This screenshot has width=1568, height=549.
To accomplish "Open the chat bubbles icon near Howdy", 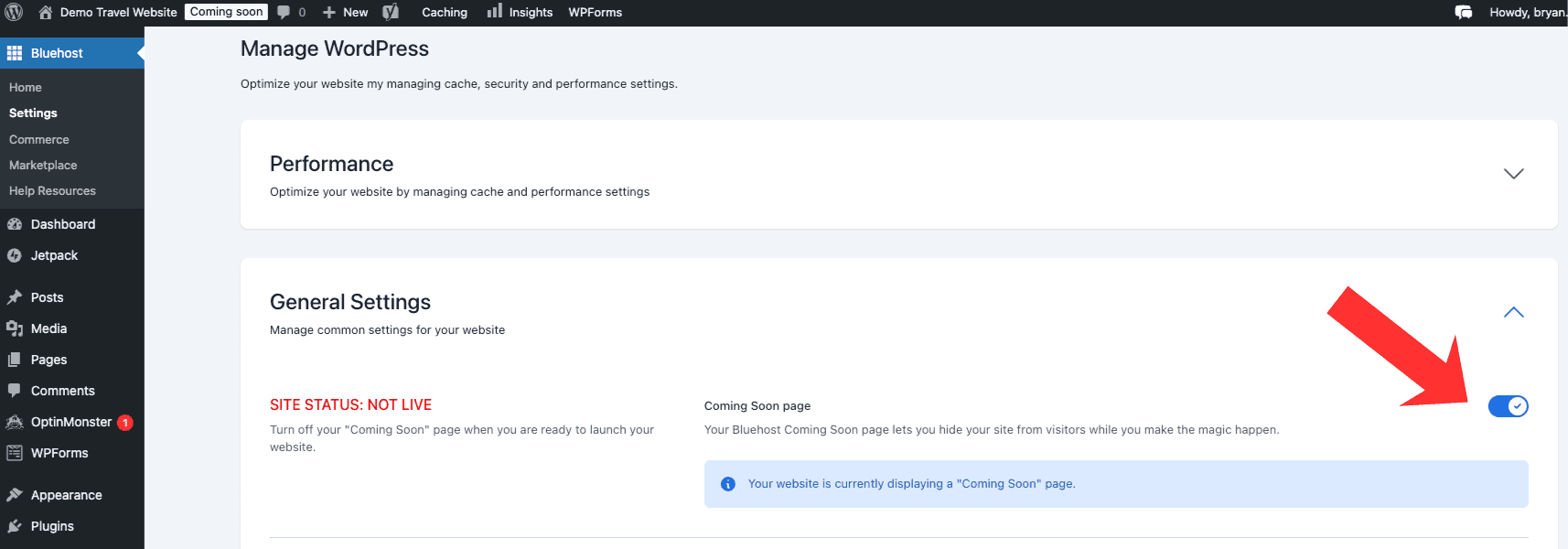I will 1464,12.
